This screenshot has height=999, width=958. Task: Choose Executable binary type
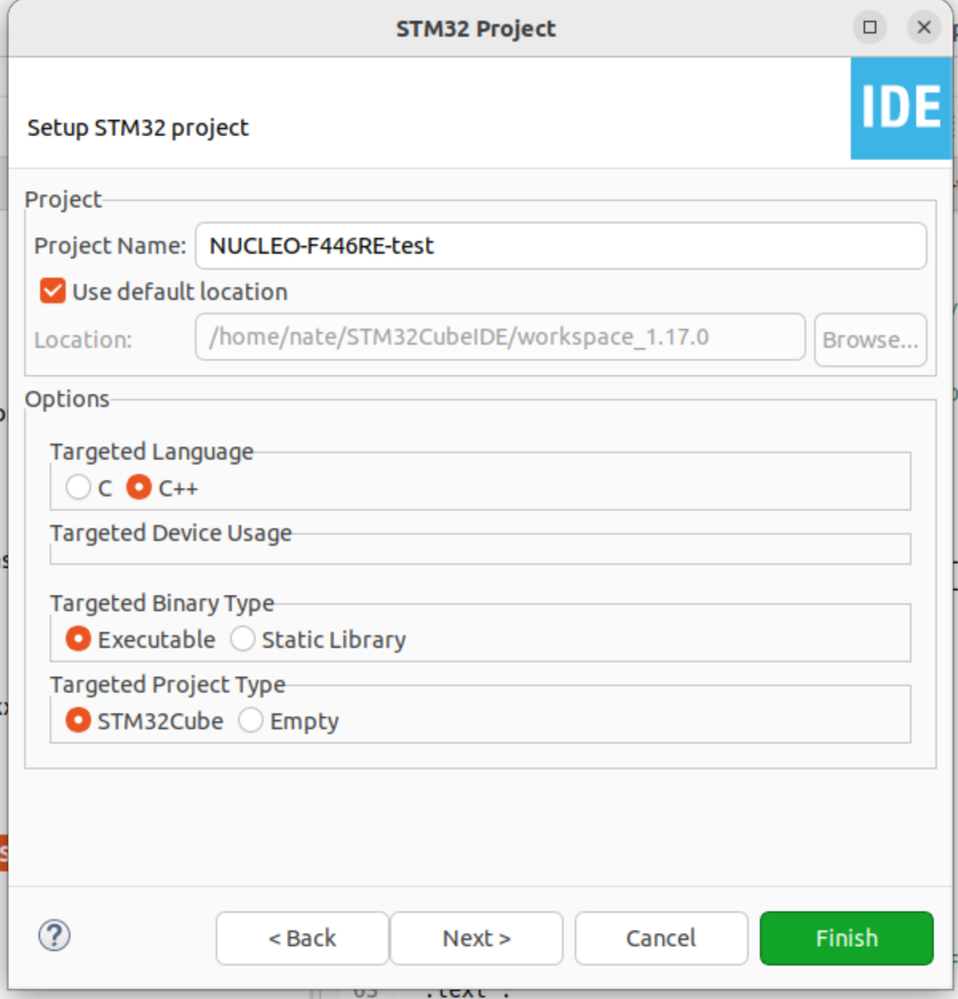(78, 638)
